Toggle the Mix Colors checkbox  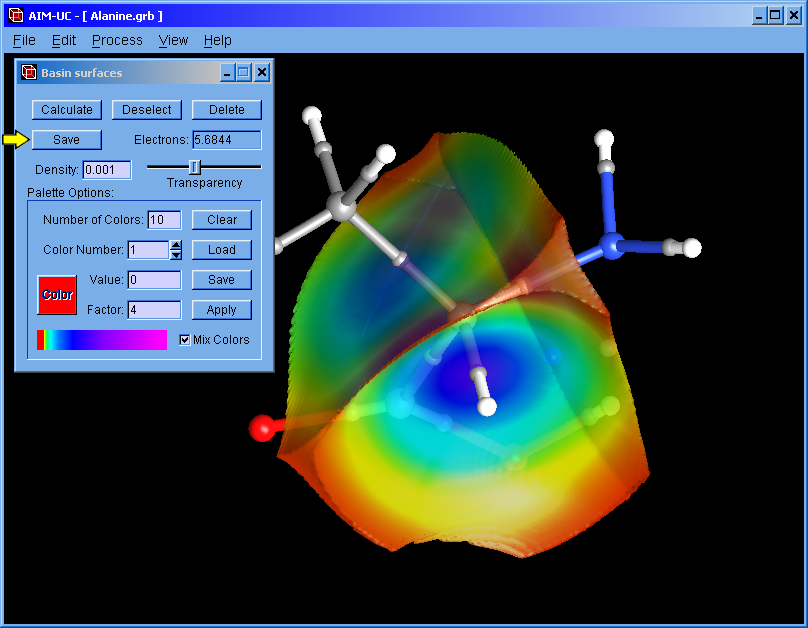click(x=184, y=340)
